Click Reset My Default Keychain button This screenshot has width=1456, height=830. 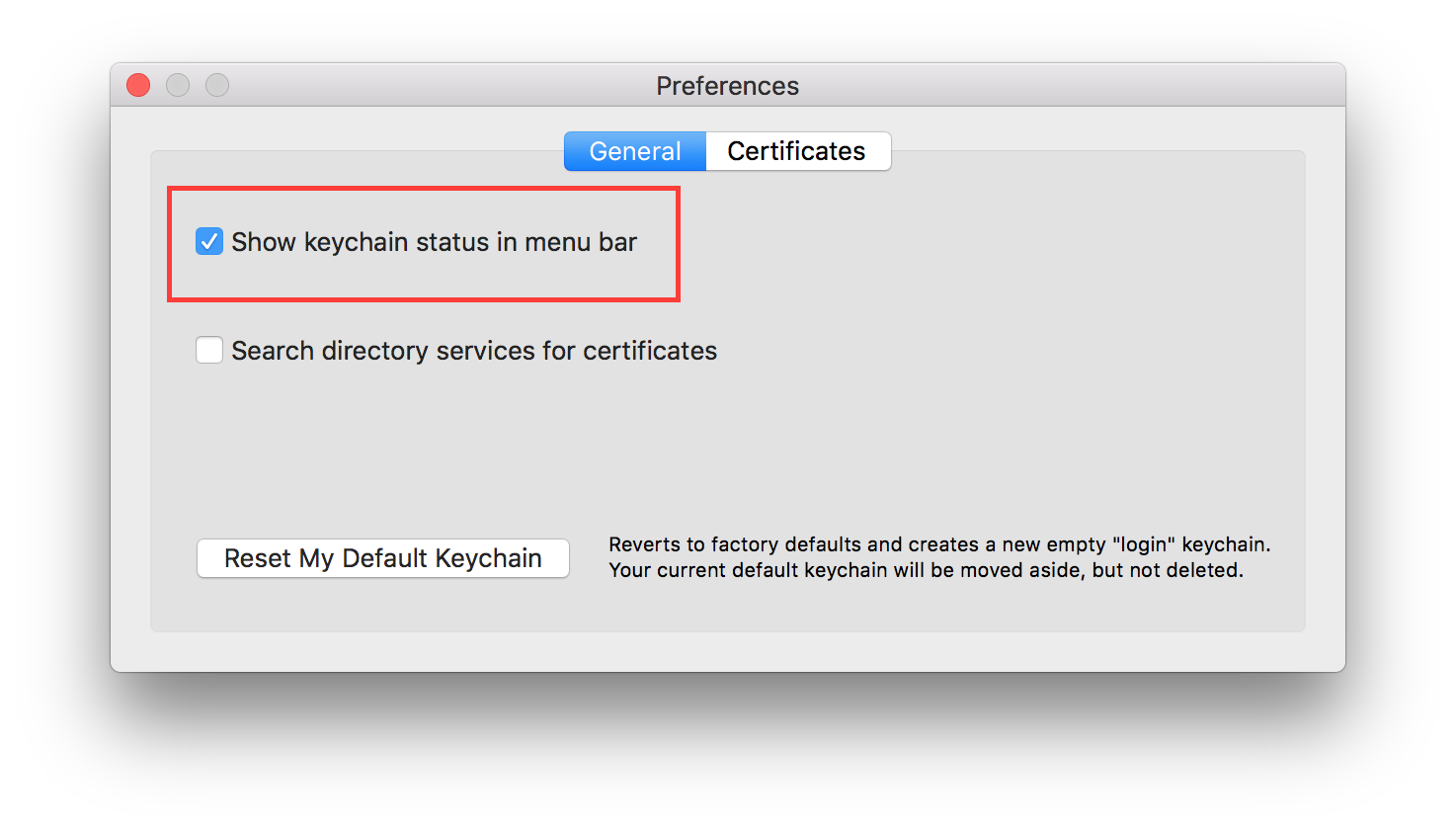[x=383, y=558]
